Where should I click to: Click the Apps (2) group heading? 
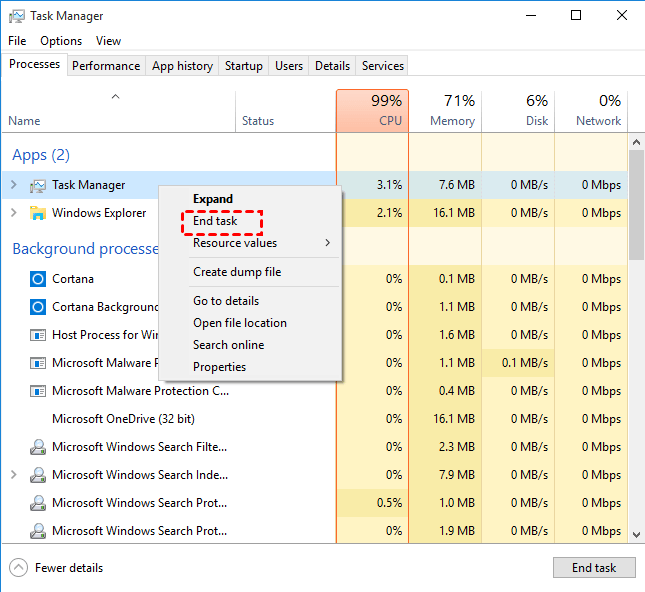click(x=41, y=155)
